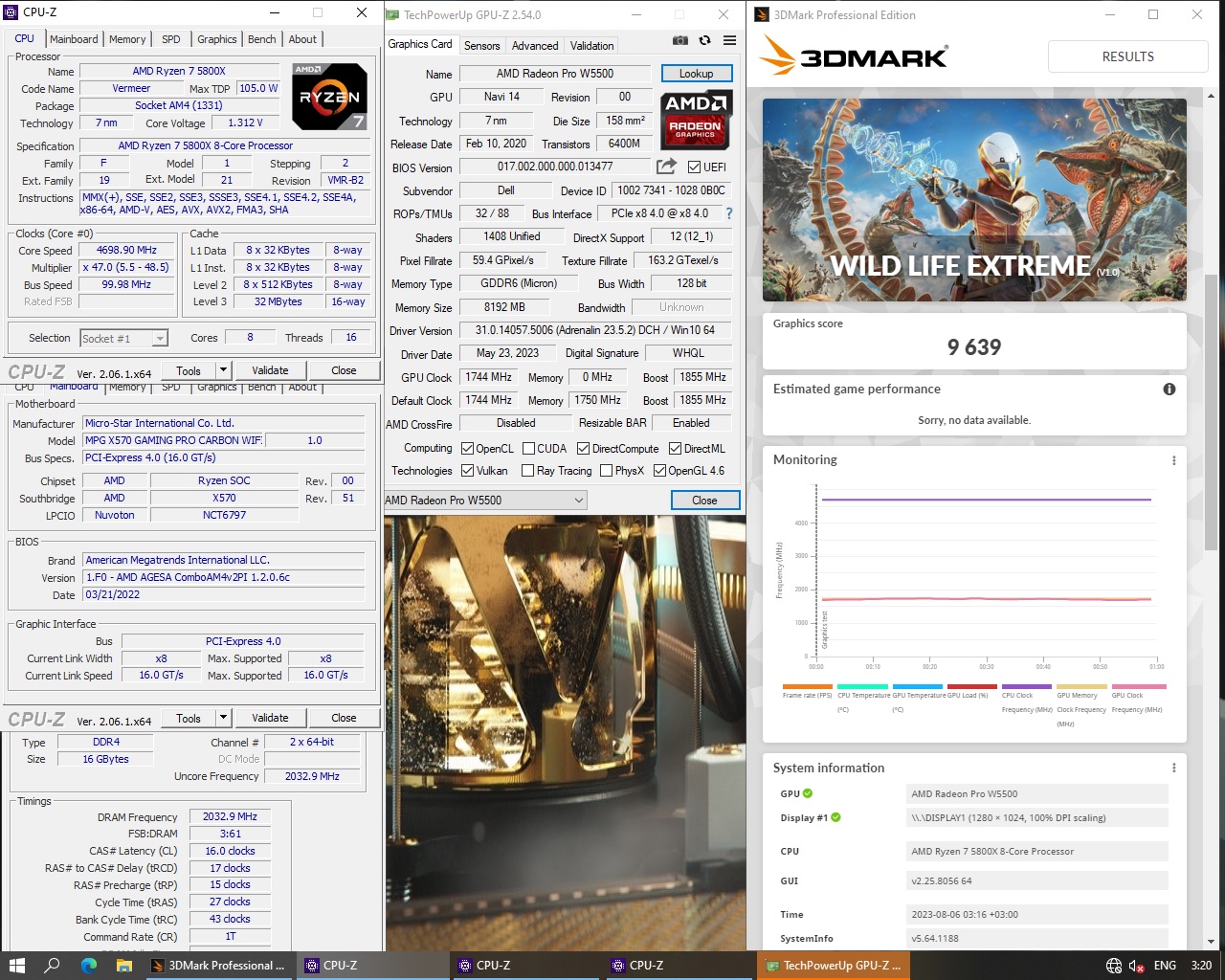Toggle GPU Load (%) red legend swatch

[972, 686]
